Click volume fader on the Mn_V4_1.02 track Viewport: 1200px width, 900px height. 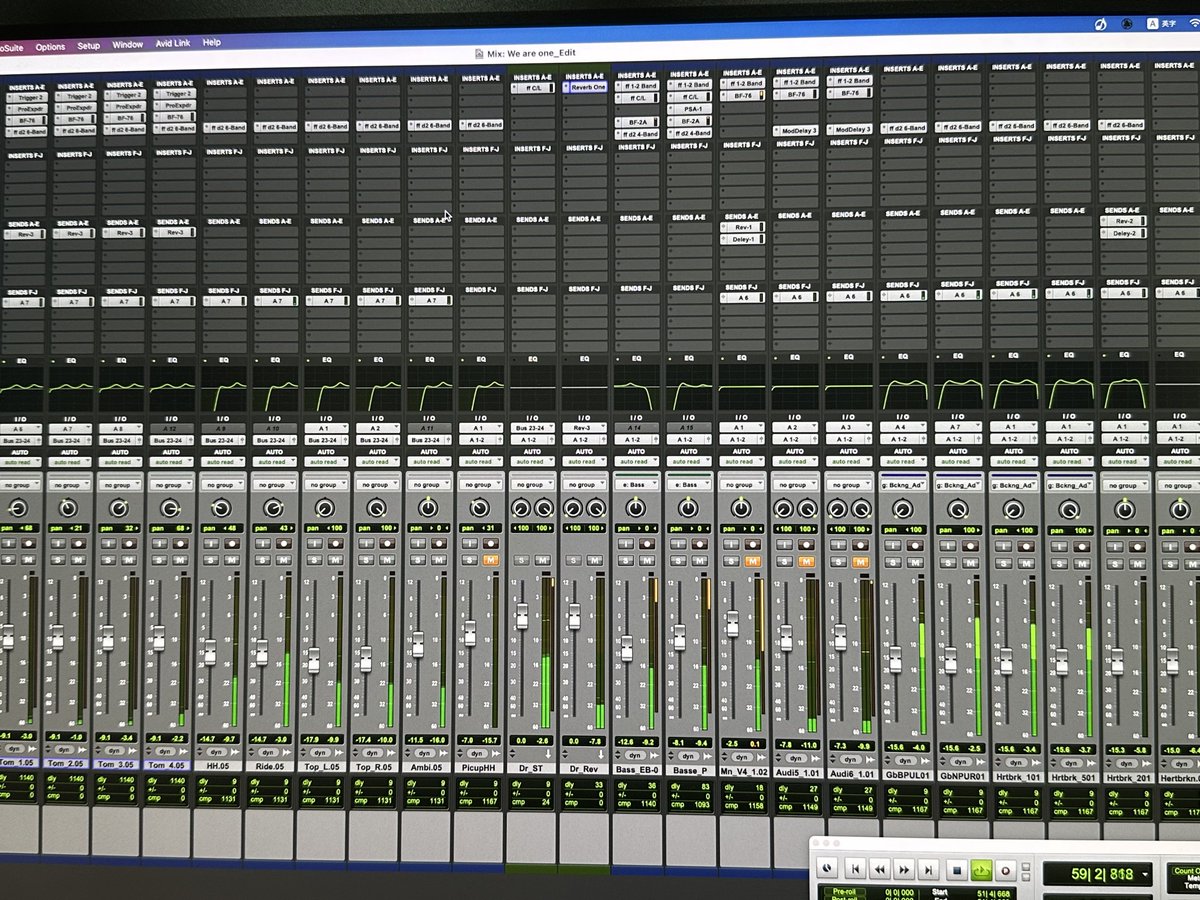731,624
